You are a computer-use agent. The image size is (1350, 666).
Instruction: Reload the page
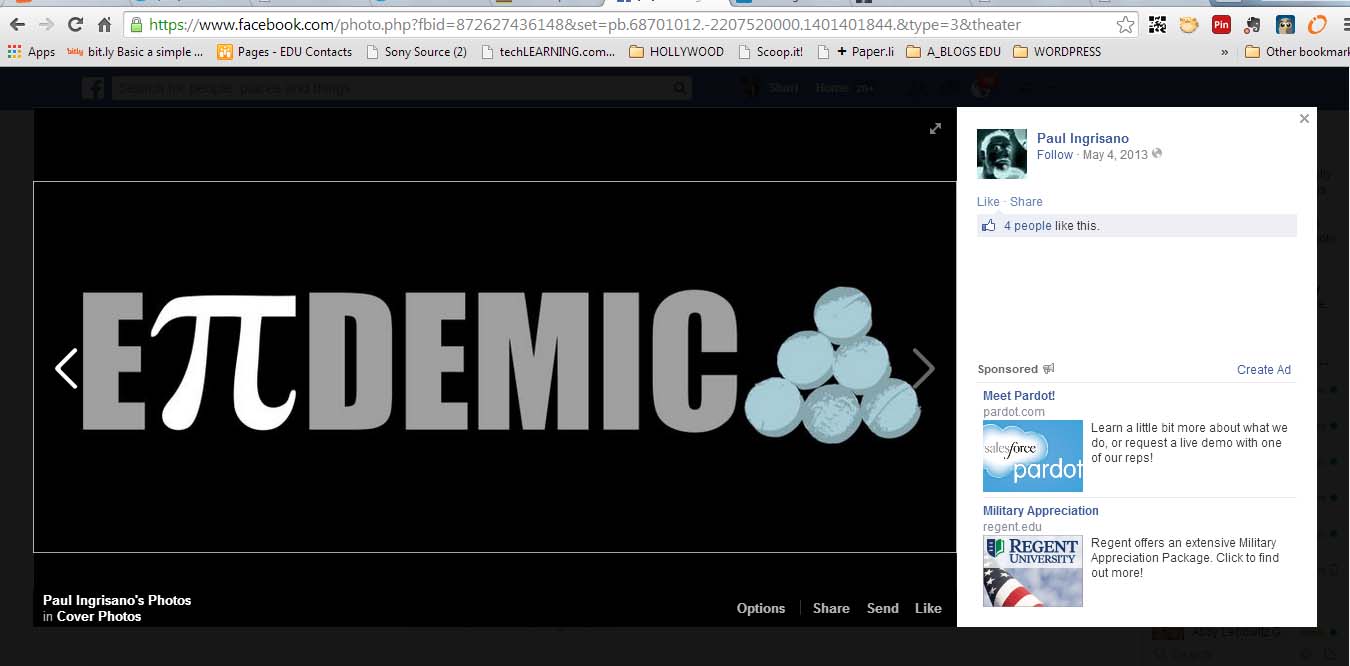75,25
